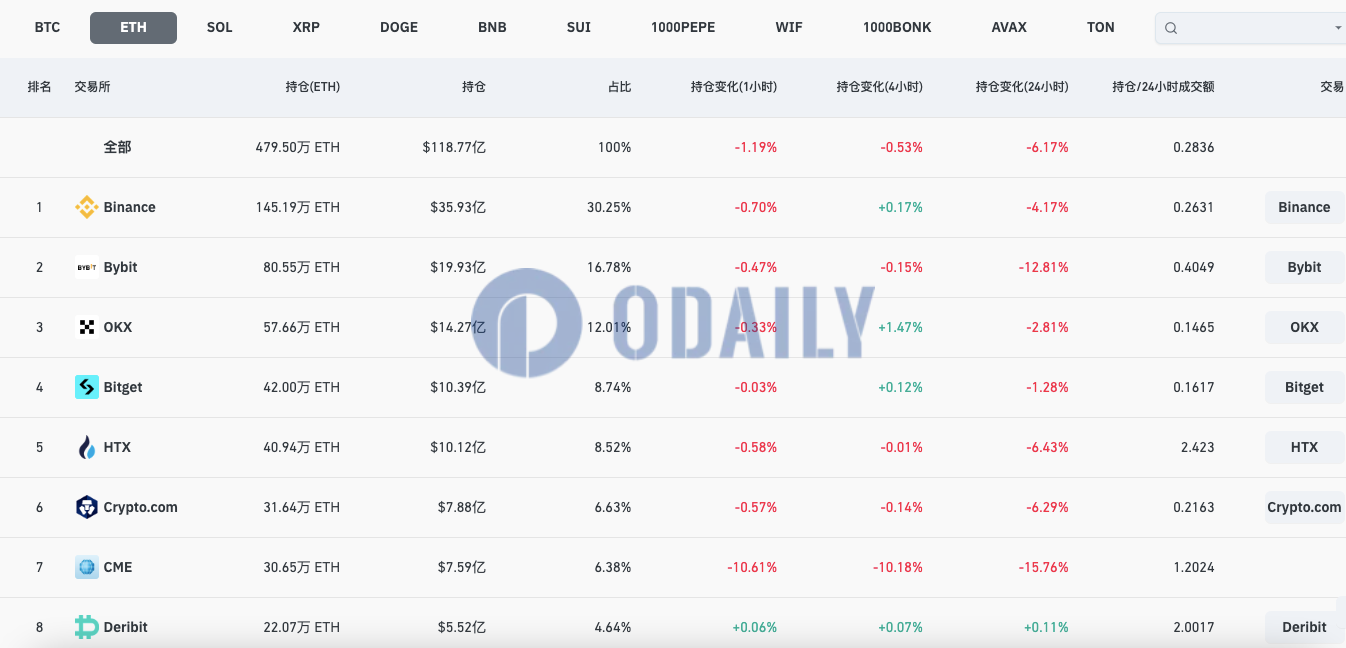The image size is (1346, 648).
Task: Select the BNB tab
Action: 492,28
